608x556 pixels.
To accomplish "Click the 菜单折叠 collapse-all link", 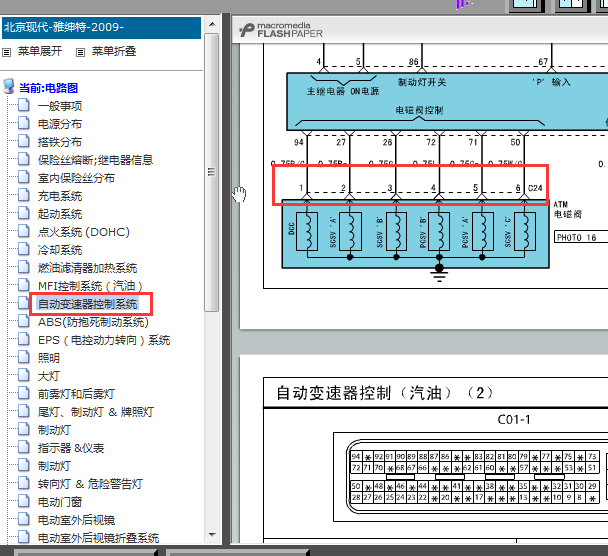I will [x=114, y=51].
